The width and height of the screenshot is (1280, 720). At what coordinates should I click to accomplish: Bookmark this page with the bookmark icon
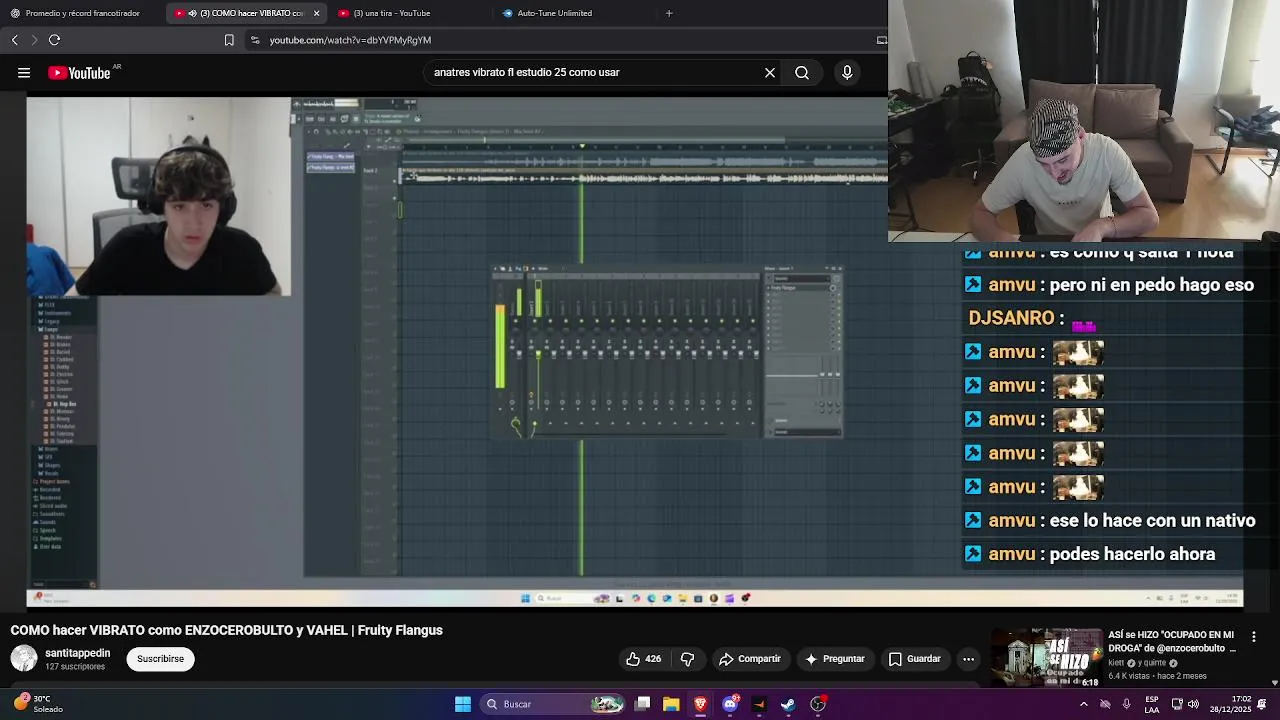tap(229, 40)
